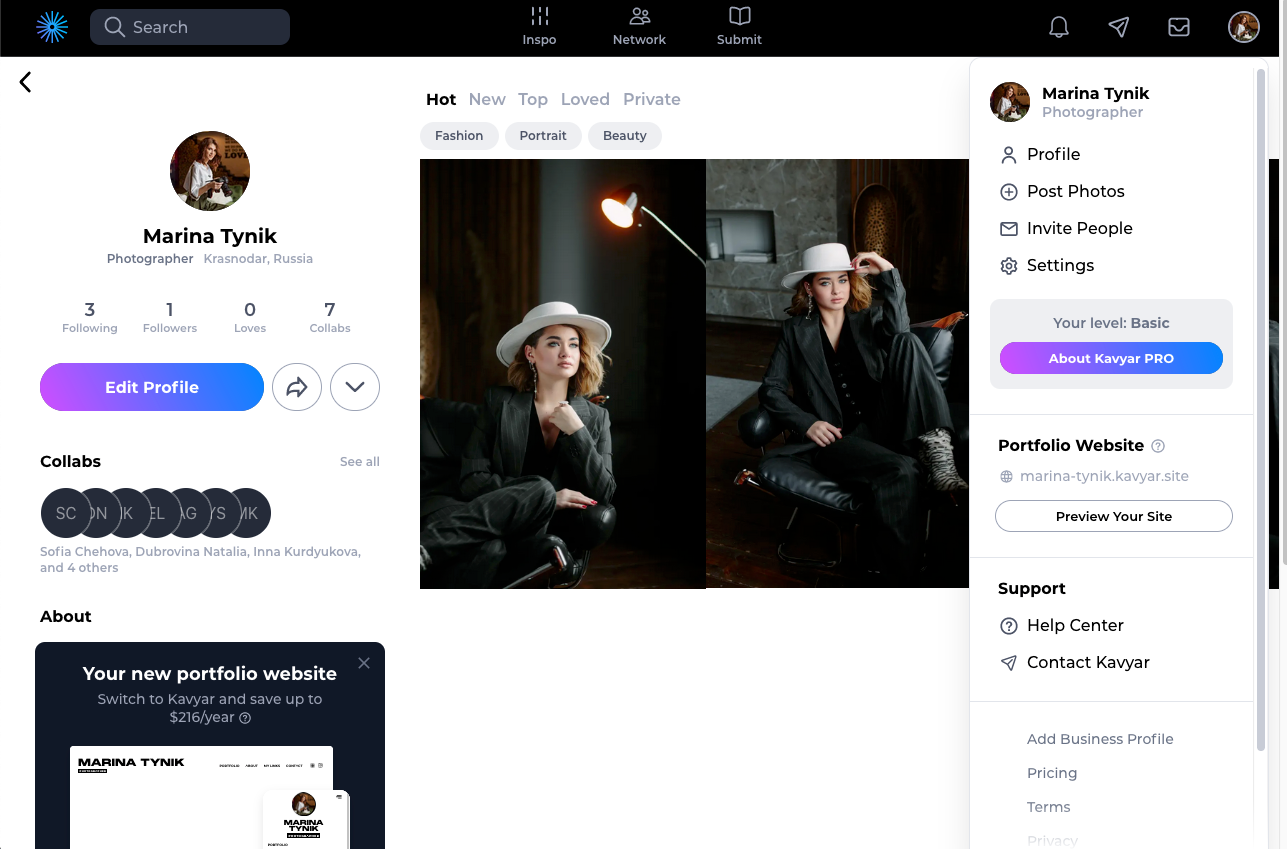Switch to the Private tab
Viewport: 1287px width, 849px height.
651,99
